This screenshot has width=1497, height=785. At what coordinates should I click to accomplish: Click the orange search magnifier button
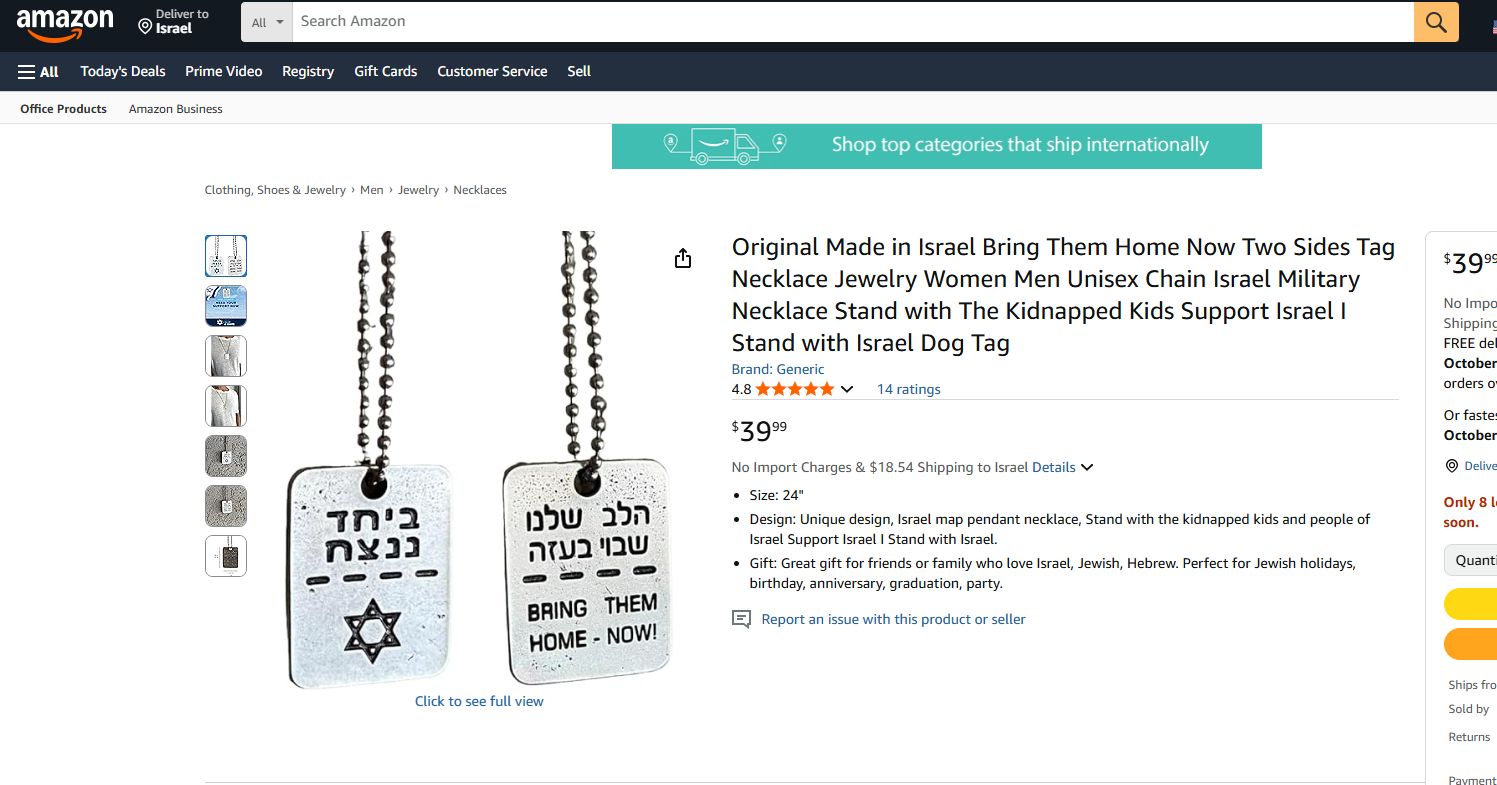(x=1436, y=22)
